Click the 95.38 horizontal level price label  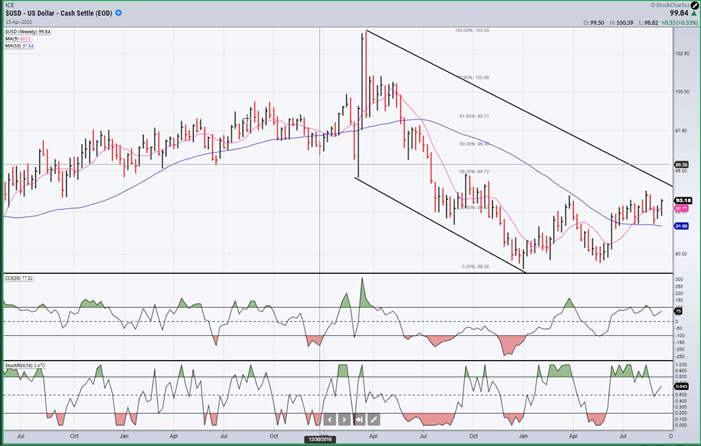point(684,164)
